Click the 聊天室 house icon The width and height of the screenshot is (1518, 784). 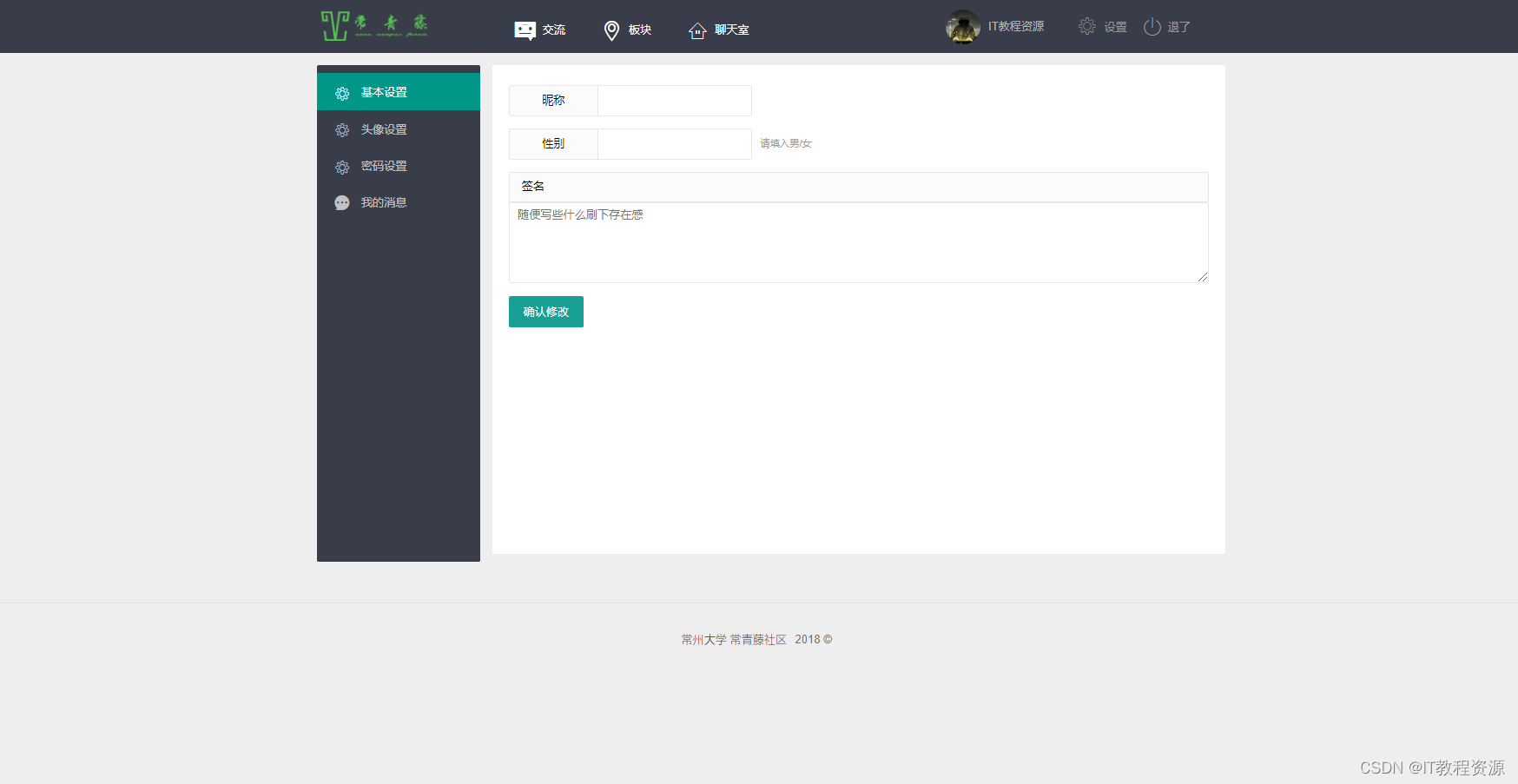pos(697,31)
